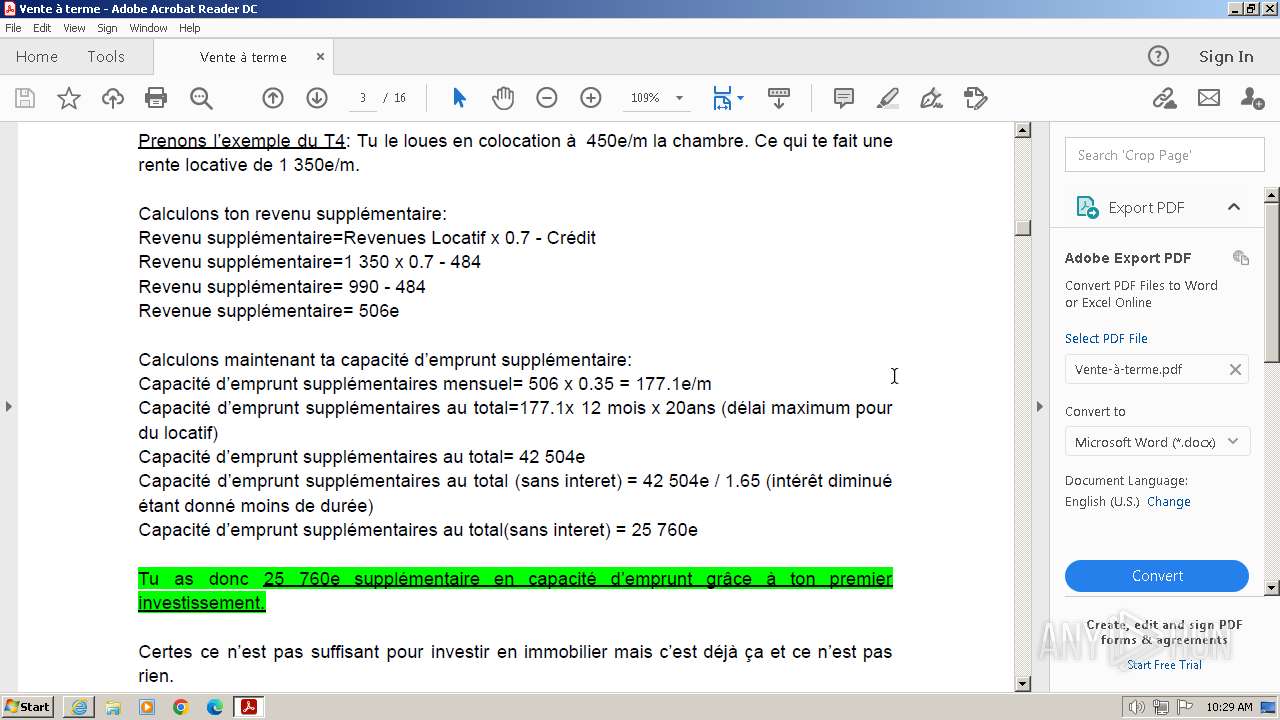Open the find text magnifier tool
Viewport: 1280px width, 720px height.
[201, 98]
